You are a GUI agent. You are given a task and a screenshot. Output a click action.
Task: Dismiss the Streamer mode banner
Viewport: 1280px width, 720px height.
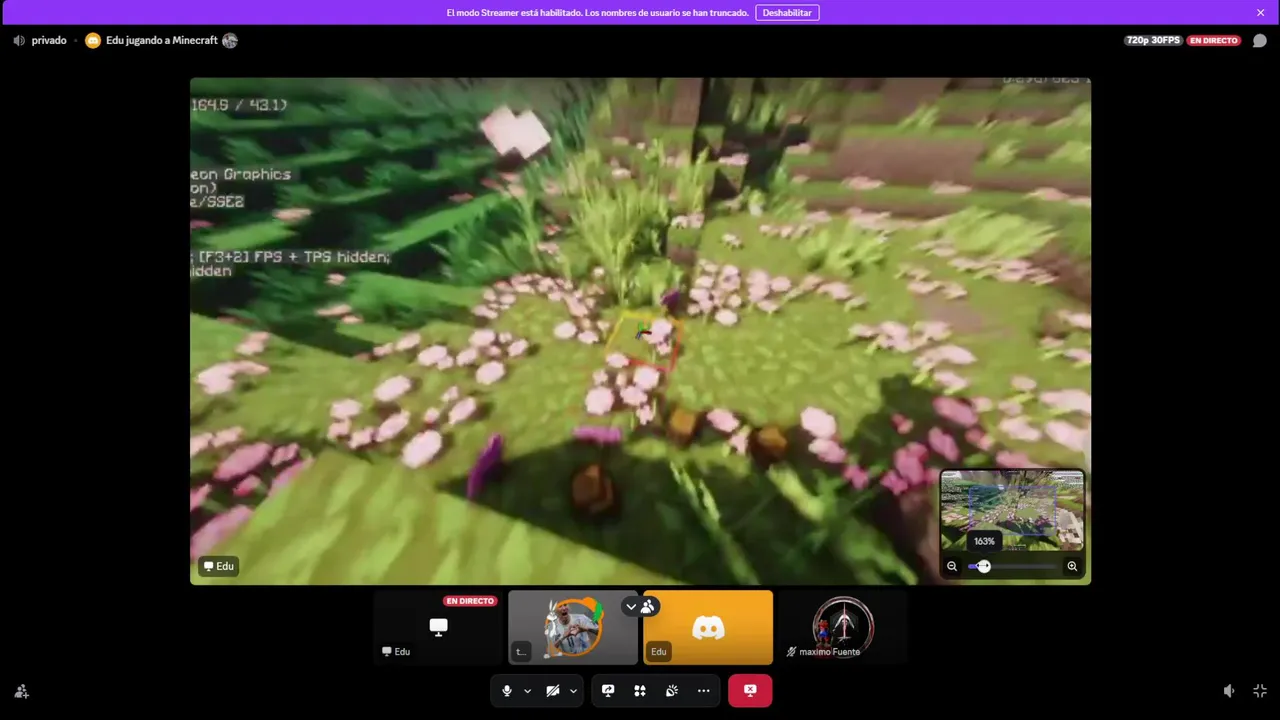pyautogui.click(x=1261, y=13)
